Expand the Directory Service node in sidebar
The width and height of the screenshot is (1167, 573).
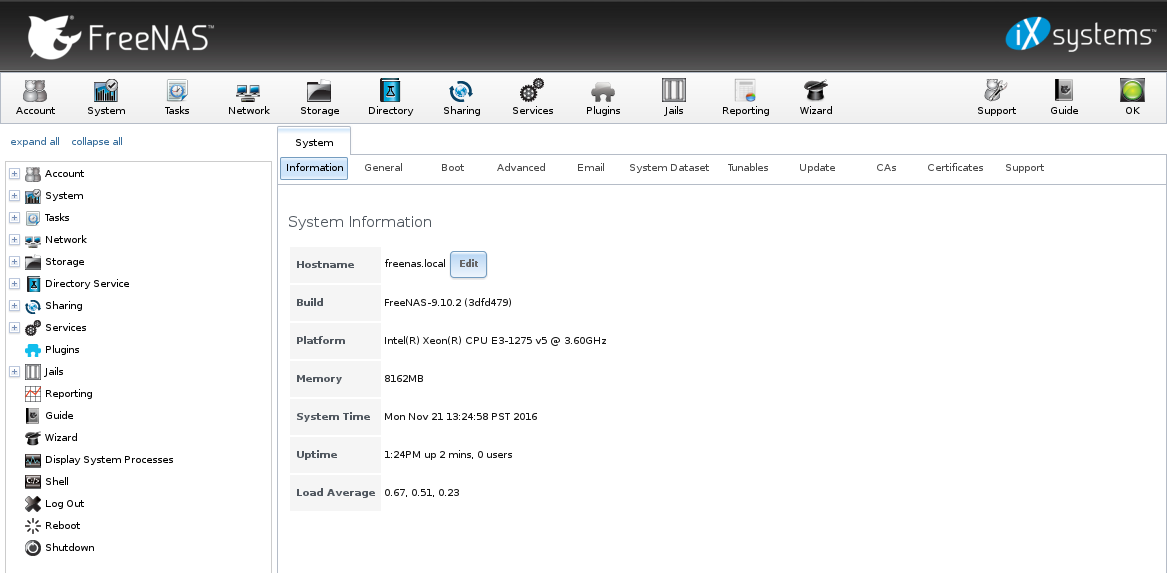pos(14,284)
